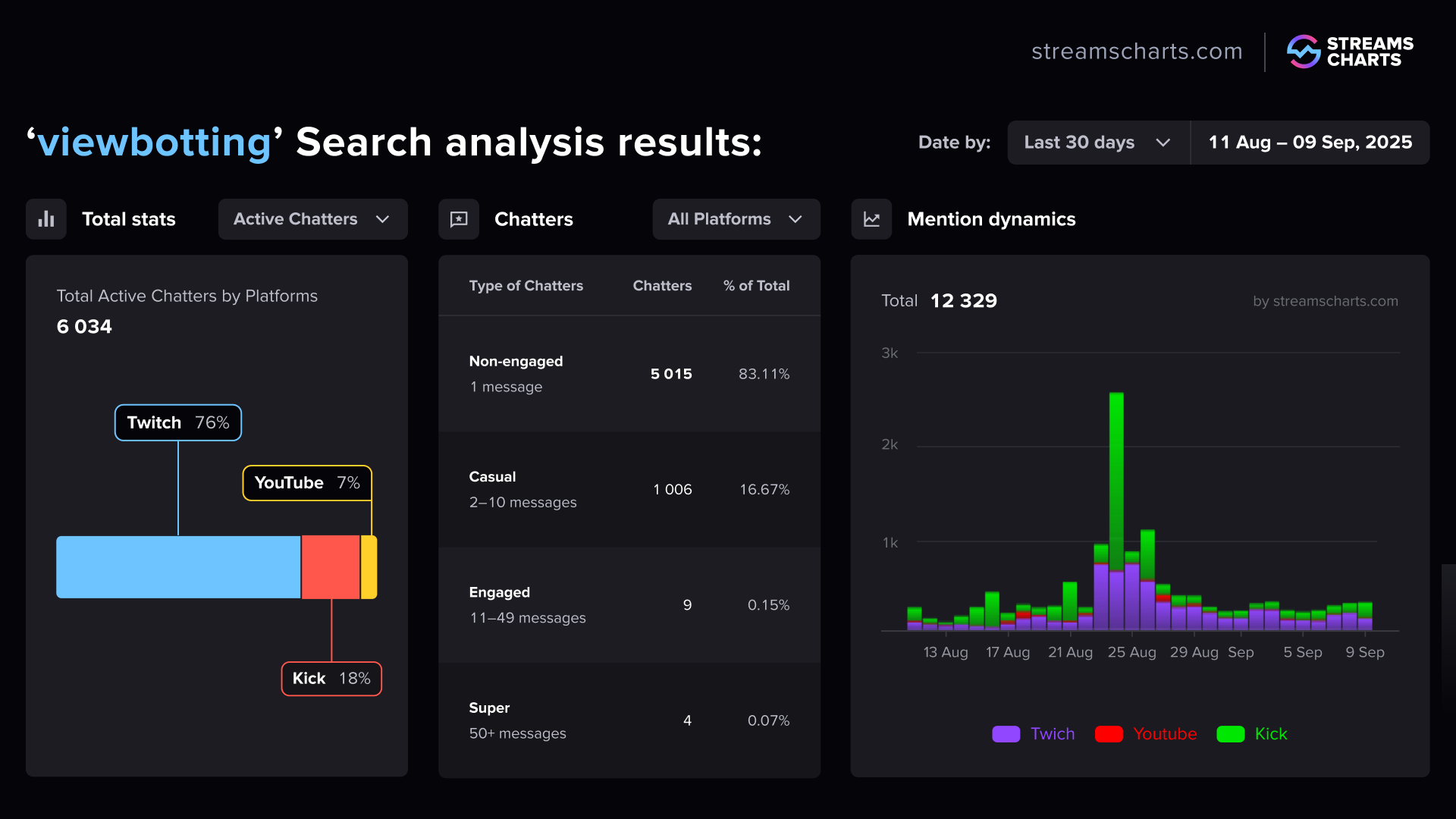Toggle the Twich series legend label
The width and height of the screenshot is (1456, 819).
pyautogui.click(x=1052, y=734)
